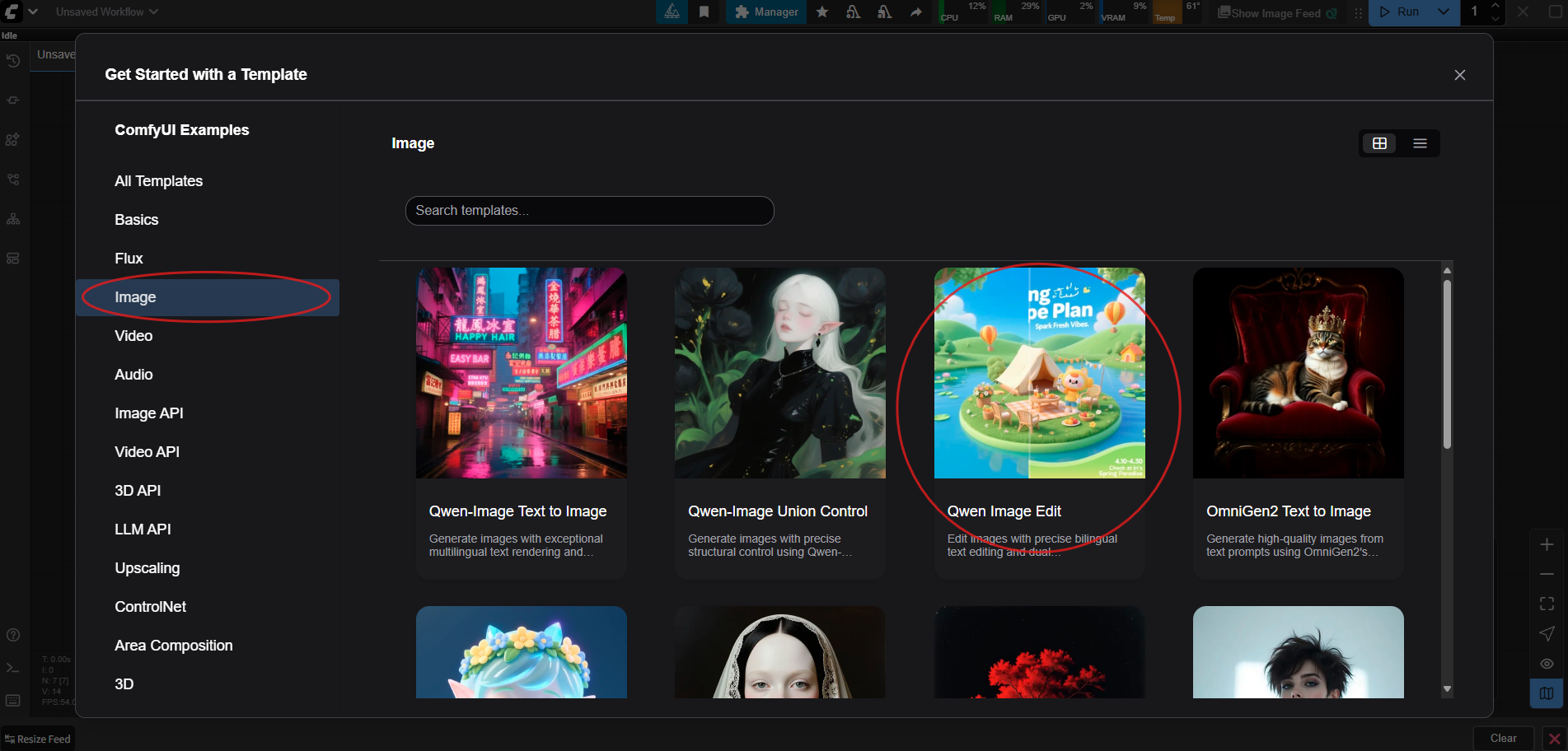Open the Manager button
Screen dimensions: 1568x751
(x=766, y=12)
